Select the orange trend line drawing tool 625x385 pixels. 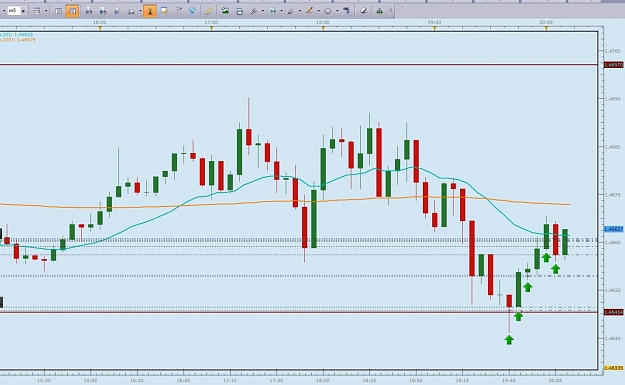coord(309,11)
